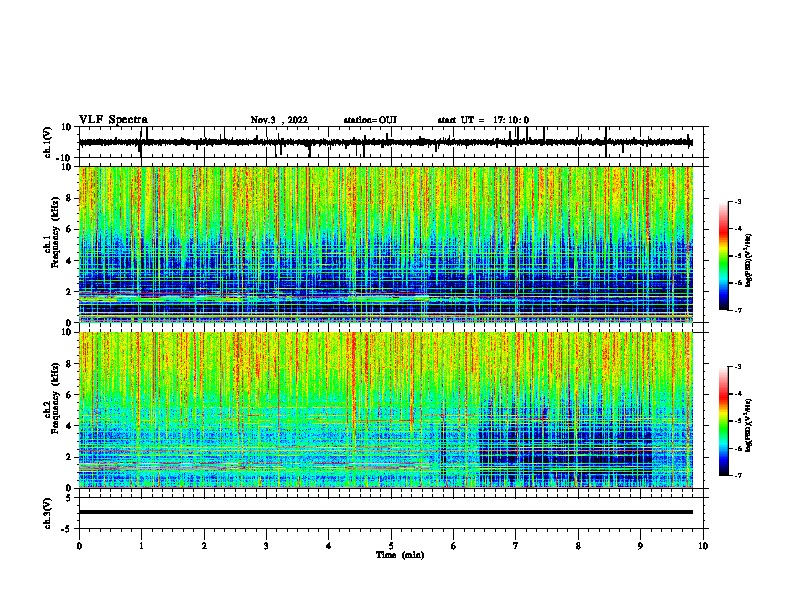Select the "start UT = 17:10:0" text
This screenshot has height=612, width=792.
point(483,120)
